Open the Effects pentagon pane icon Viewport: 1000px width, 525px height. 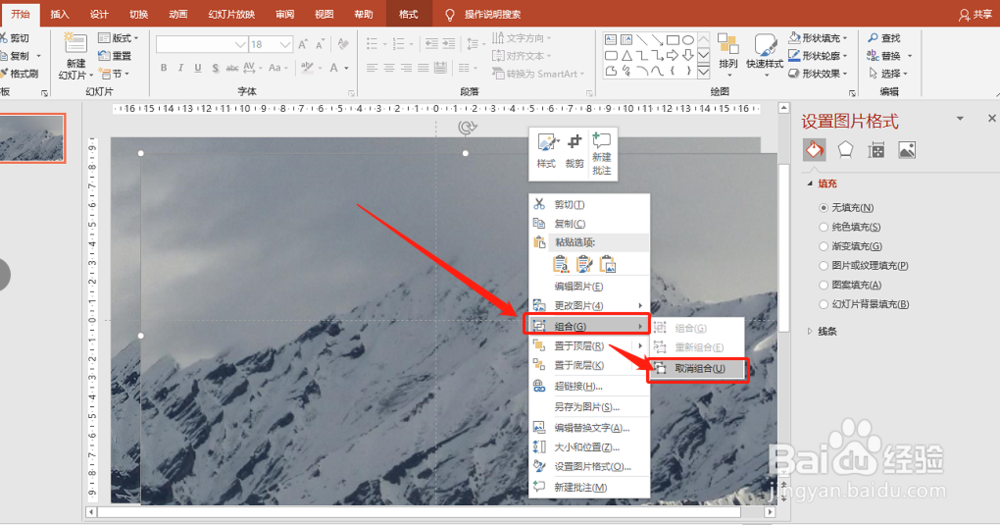coord(845,150)
